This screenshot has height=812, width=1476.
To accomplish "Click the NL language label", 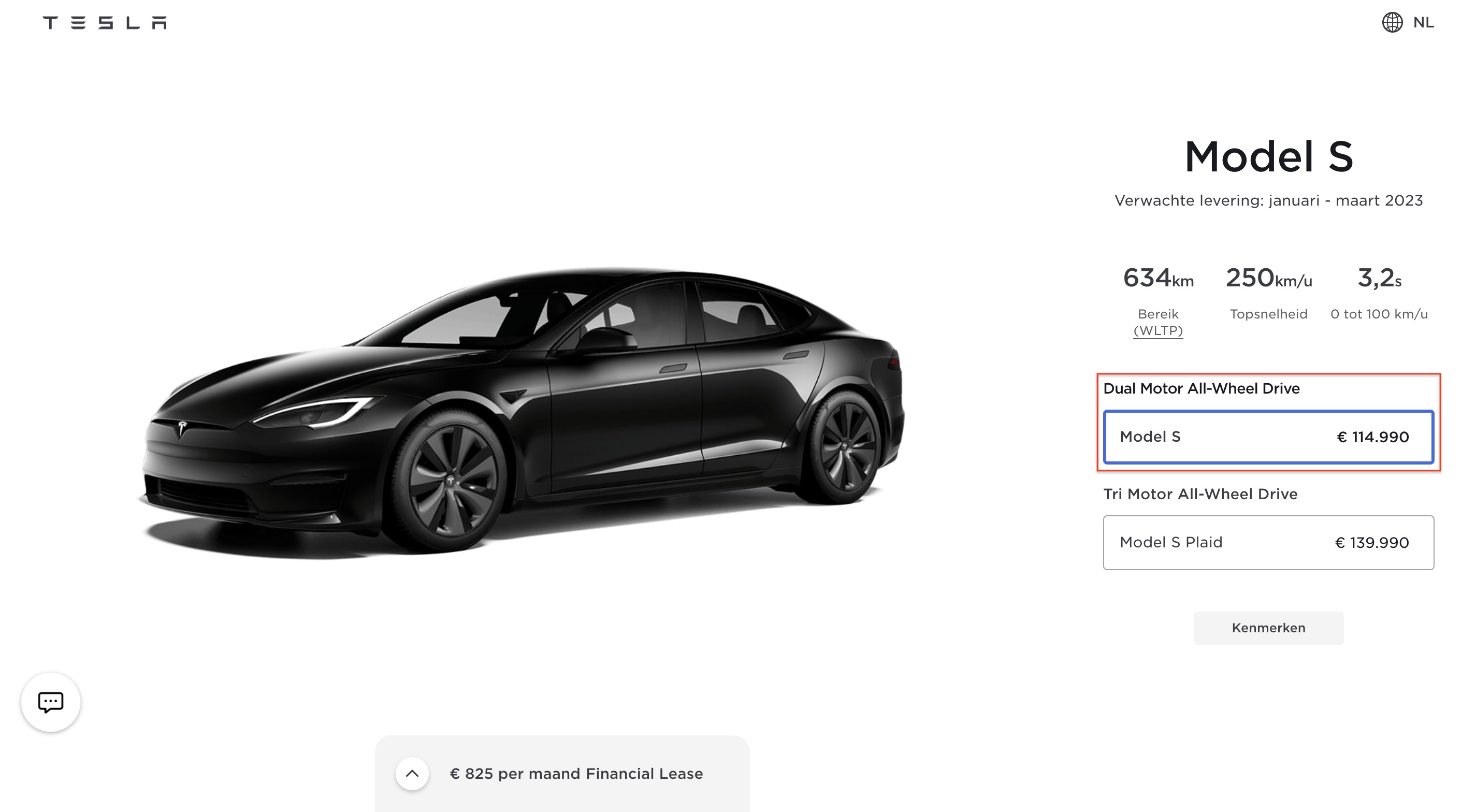I will pos(1423,22).
